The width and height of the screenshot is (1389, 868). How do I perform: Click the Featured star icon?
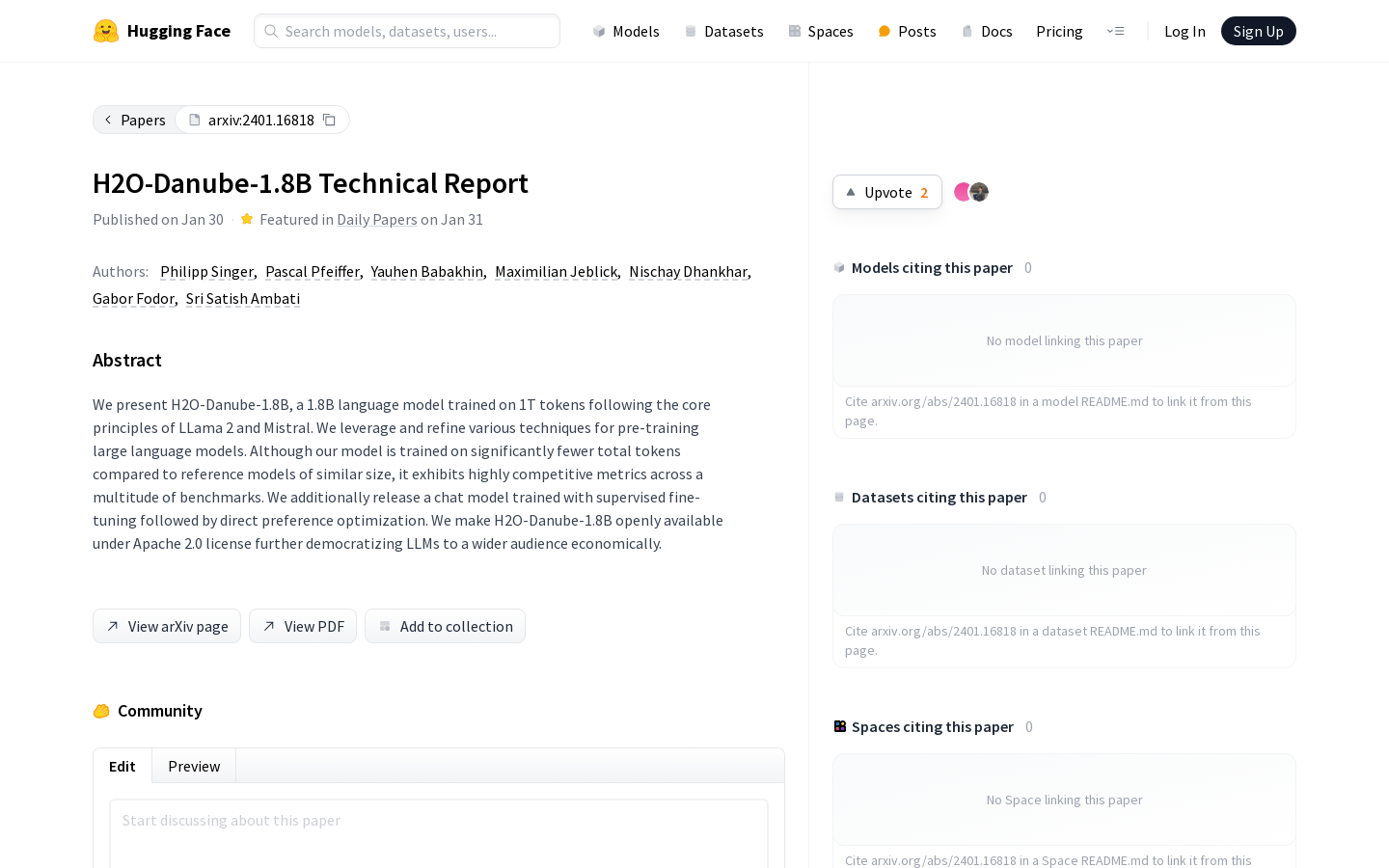247,219
